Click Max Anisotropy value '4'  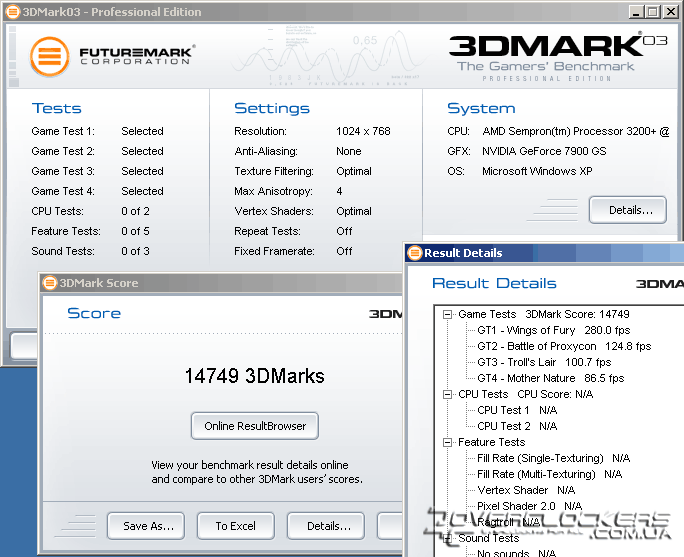pos(339,191)
